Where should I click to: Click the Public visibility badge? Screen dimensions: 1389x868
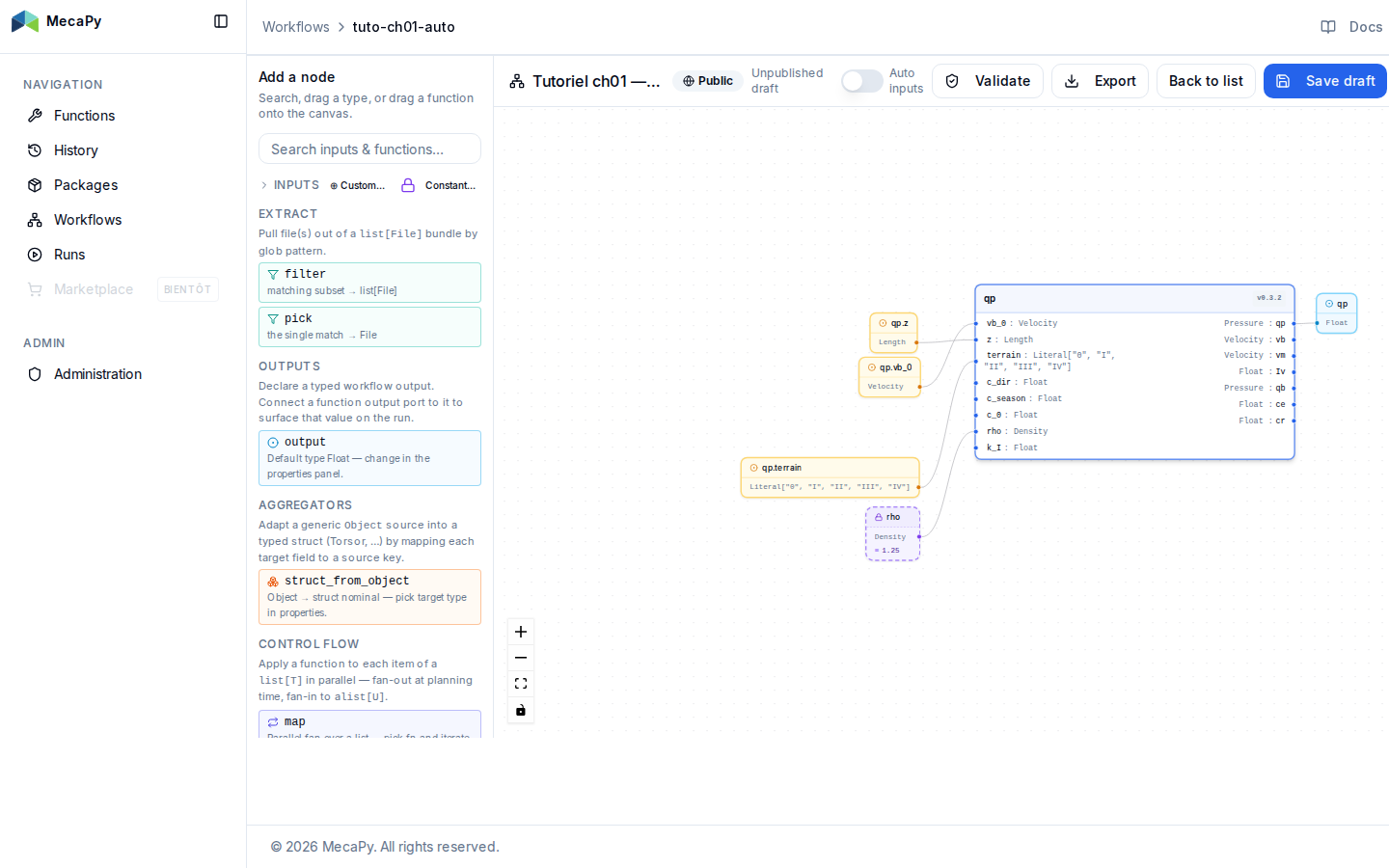click(x=708, y=81)
